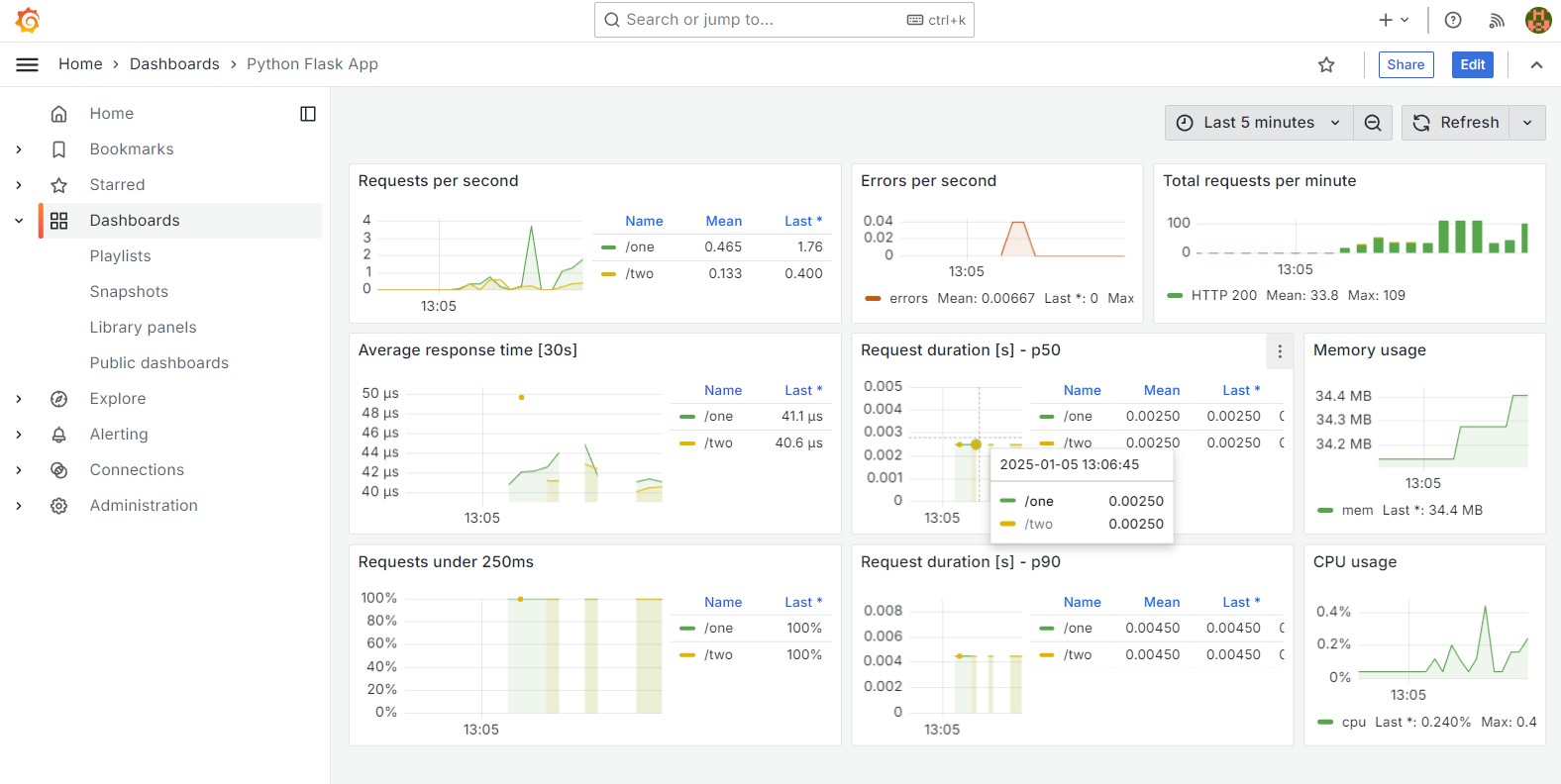This screenshot has height=784, width=1561.
Task: Zoom out the time range
Action: 1373,123
